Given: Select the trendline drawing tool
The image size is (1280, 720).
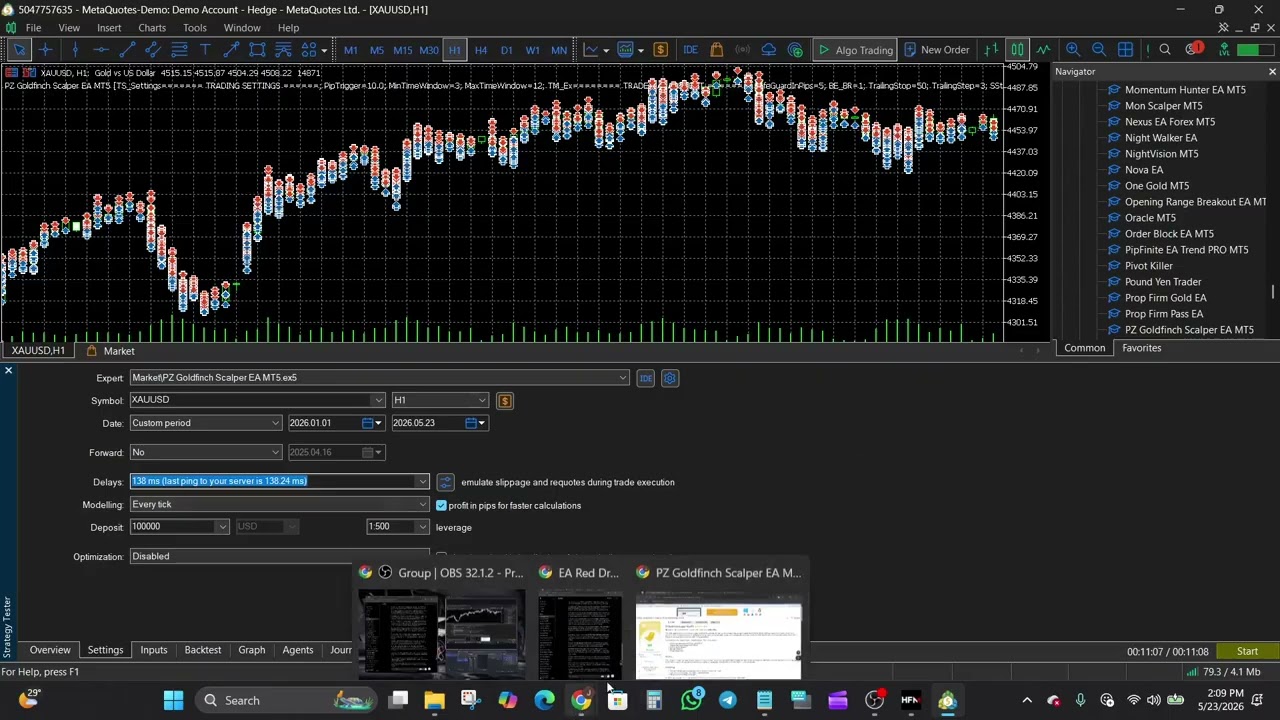Looking at the screenshot, I should [x=126, y=50].
